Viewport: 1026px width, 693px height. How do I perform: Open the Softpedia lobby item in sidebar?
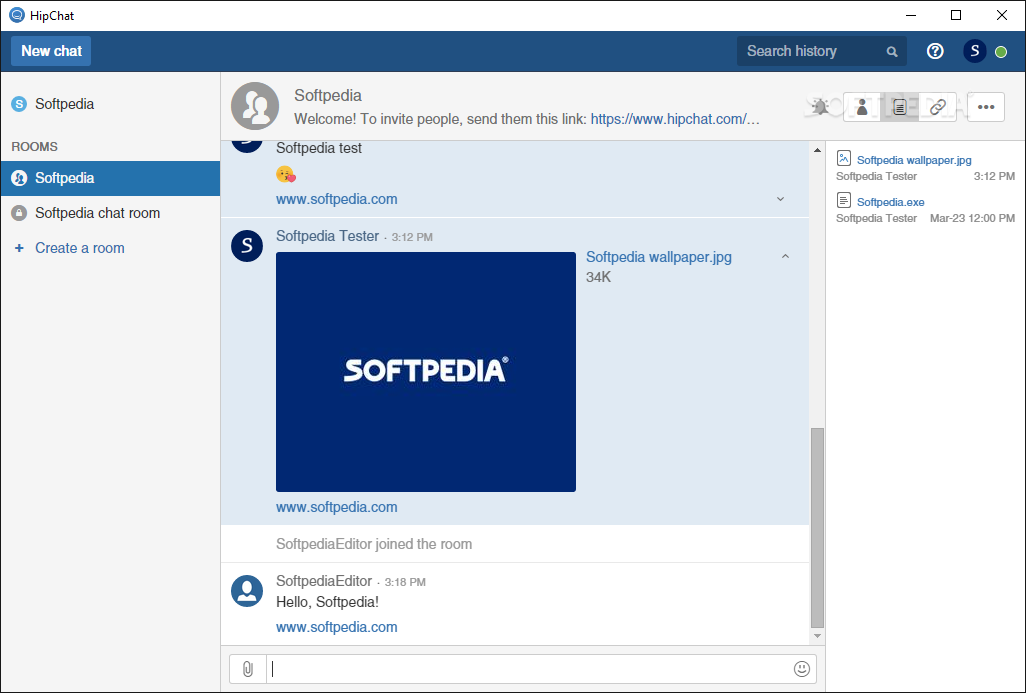111,104
